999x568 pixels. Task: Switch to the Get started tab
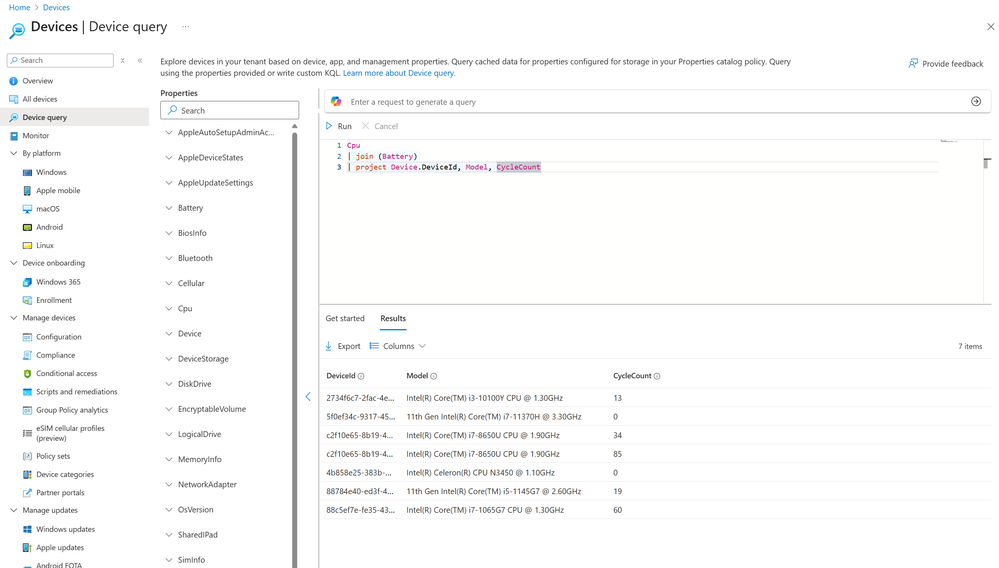click(345, 318)
